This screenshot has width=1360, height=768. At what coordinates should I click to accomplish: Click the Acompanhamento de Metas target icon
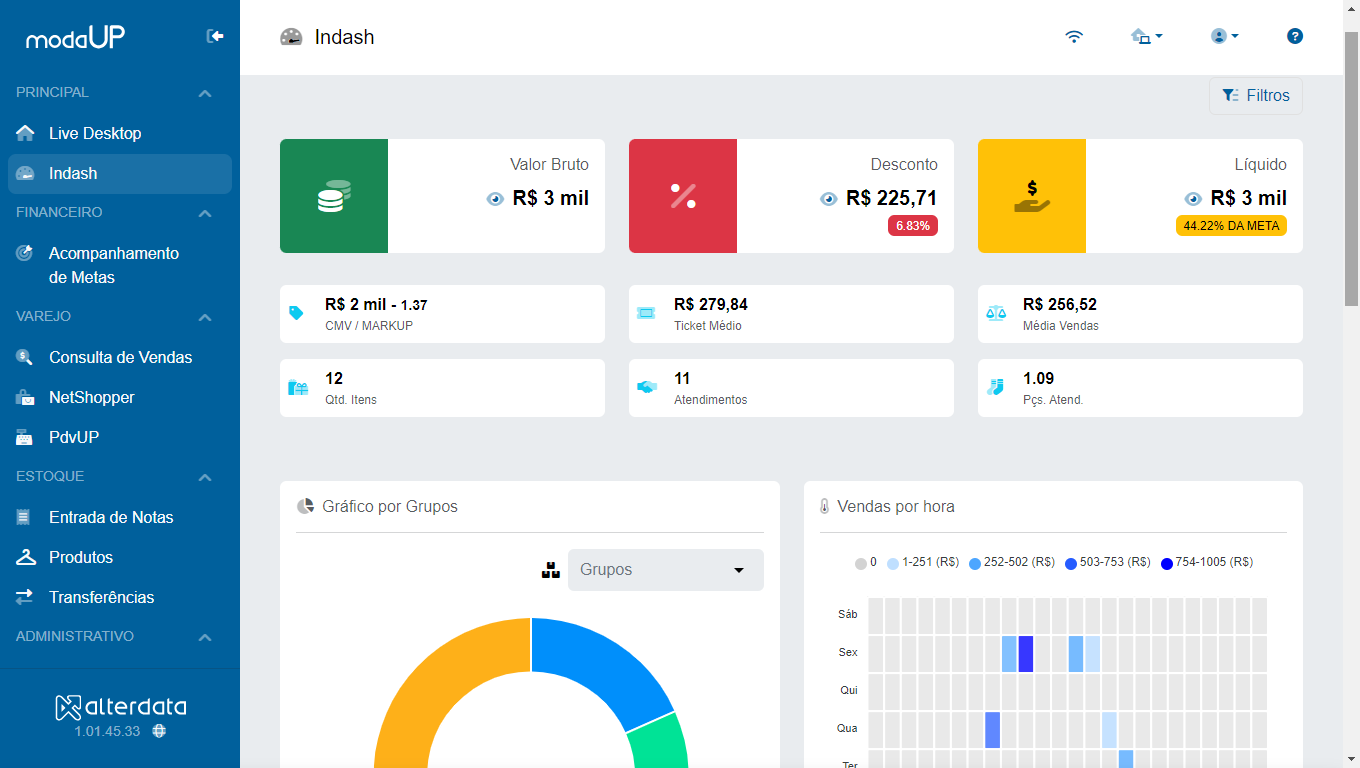[25, 253]
